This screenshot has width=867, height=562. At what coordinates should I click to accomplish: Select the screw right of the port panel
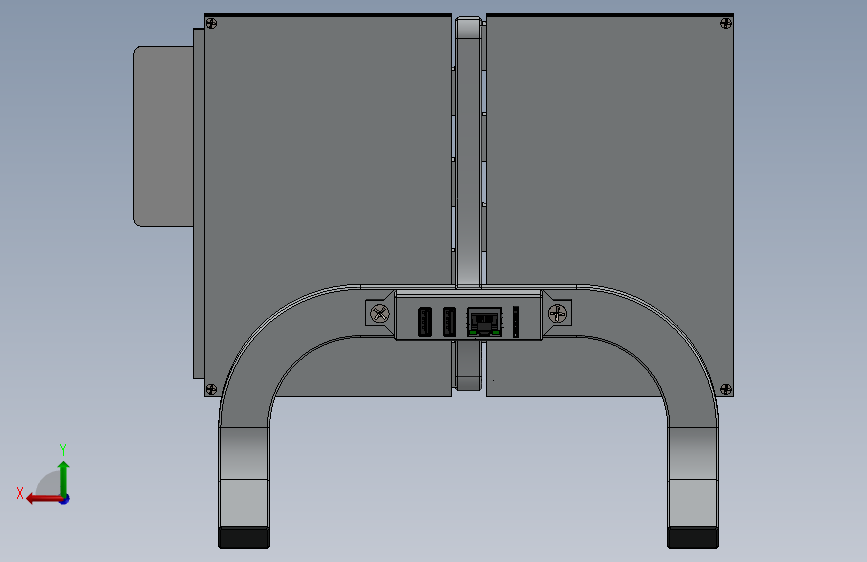point(557,314)
